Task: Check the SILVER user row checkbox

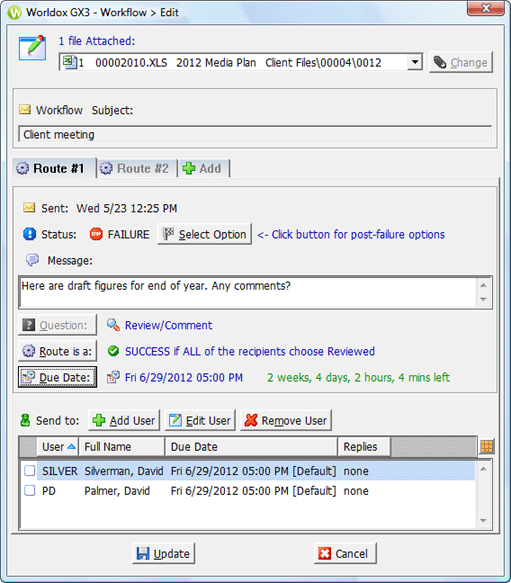Action: click(30, 471)
